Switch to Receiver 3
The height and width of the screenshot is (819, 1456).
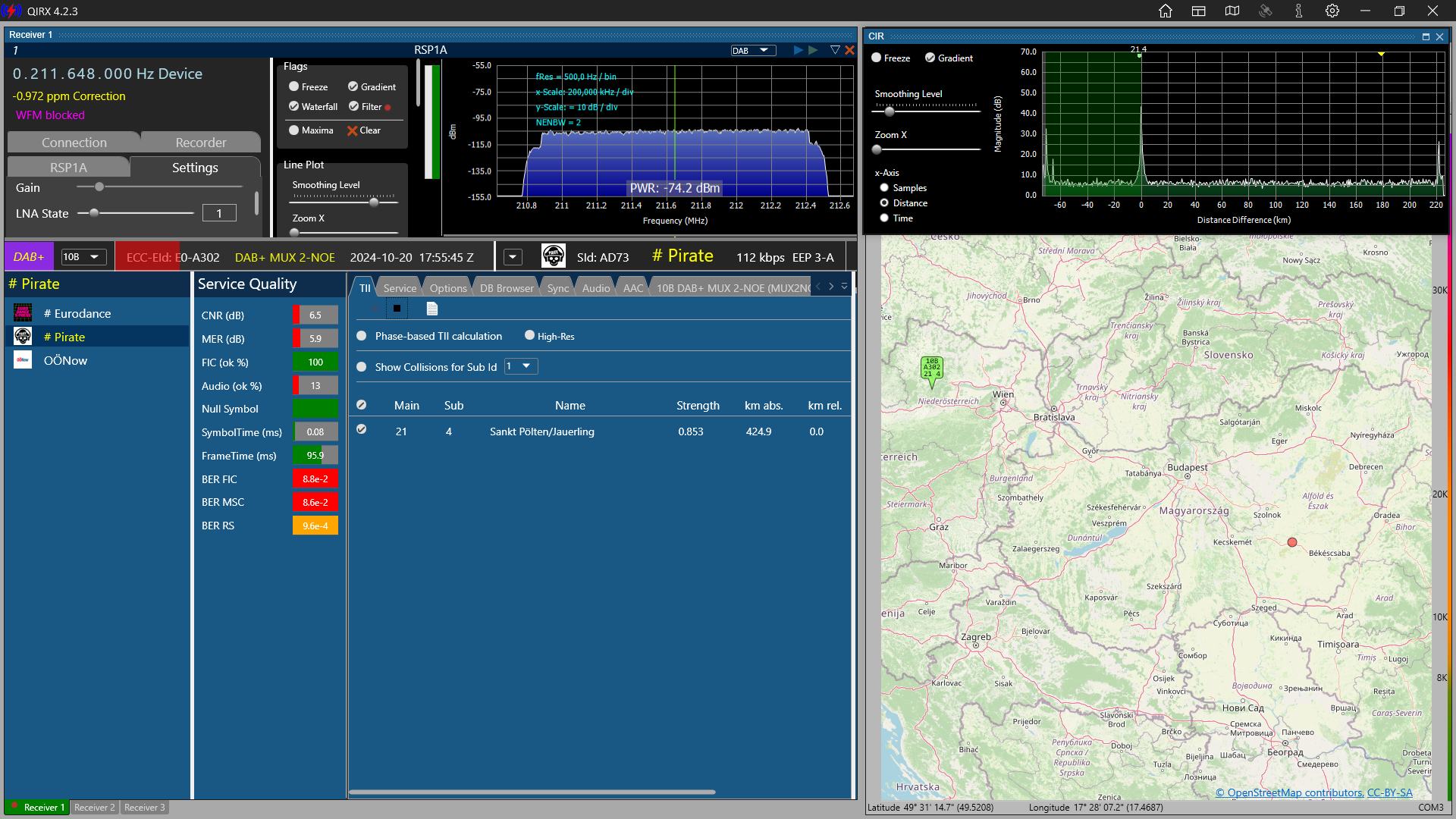pos(145,807)
